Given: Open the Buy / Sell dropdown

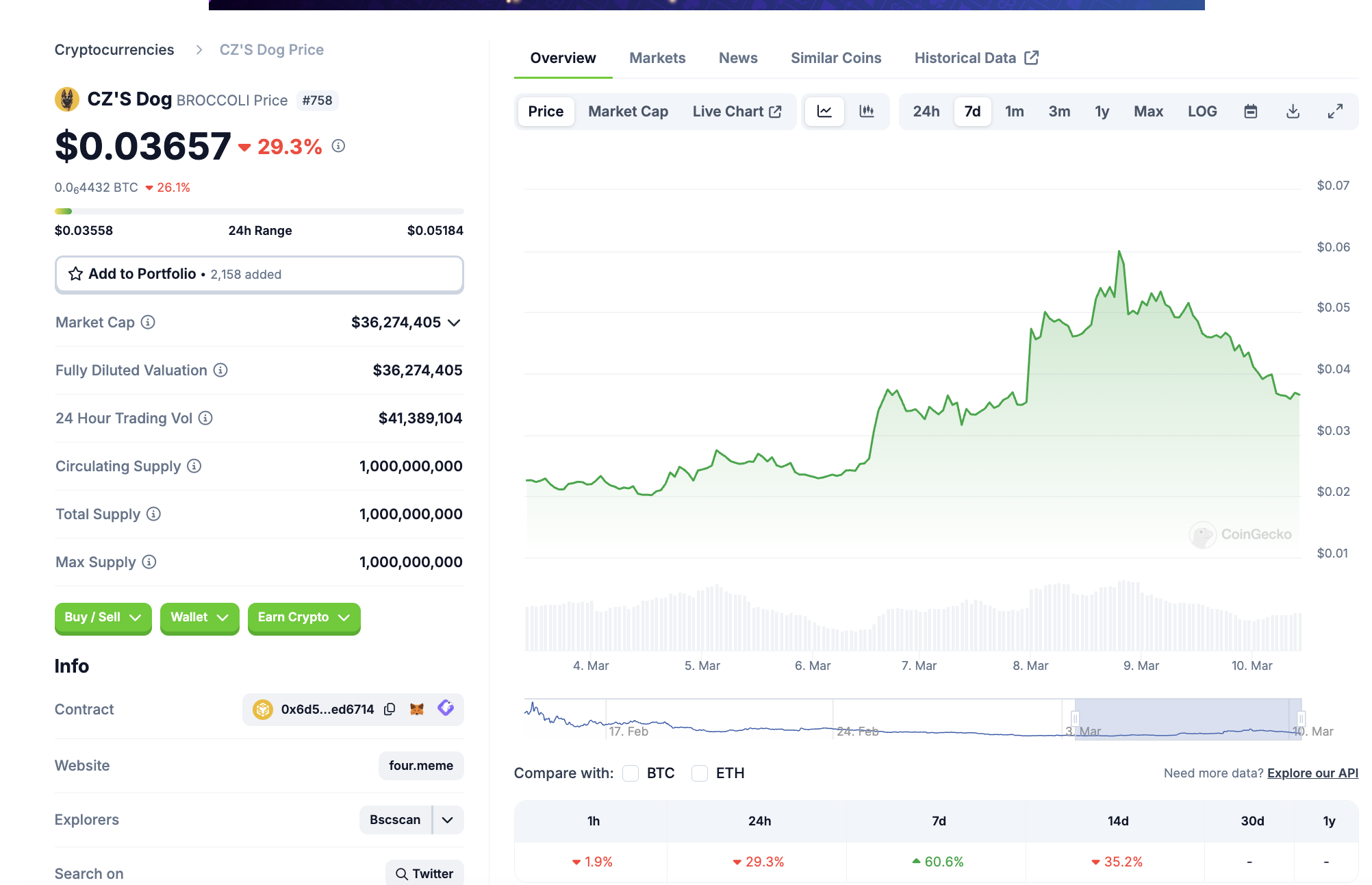Looking at the screenshot, I should pos(103,617).
